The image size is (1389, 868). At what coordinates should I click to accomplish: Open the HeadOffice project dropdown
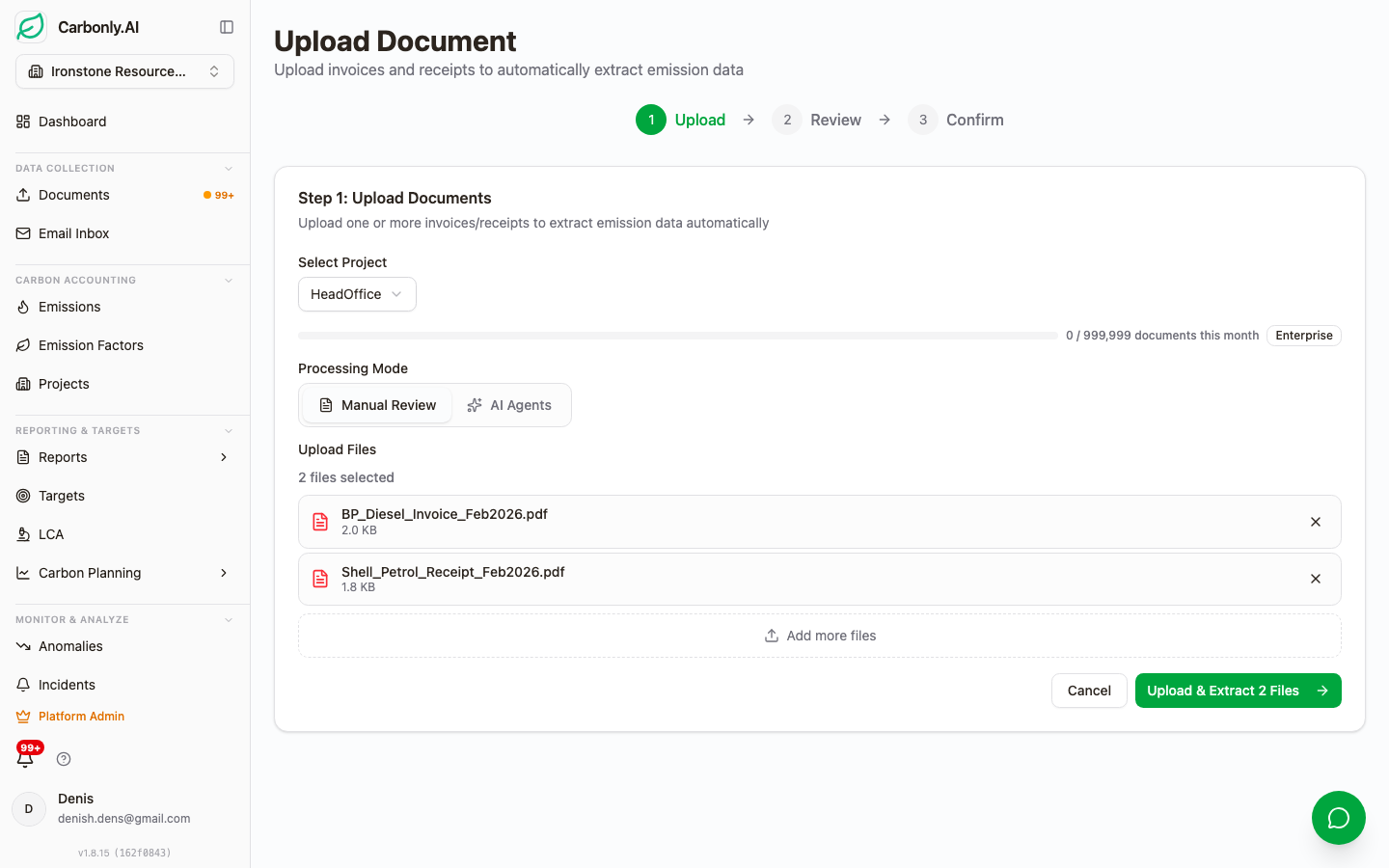pos(357,294)
